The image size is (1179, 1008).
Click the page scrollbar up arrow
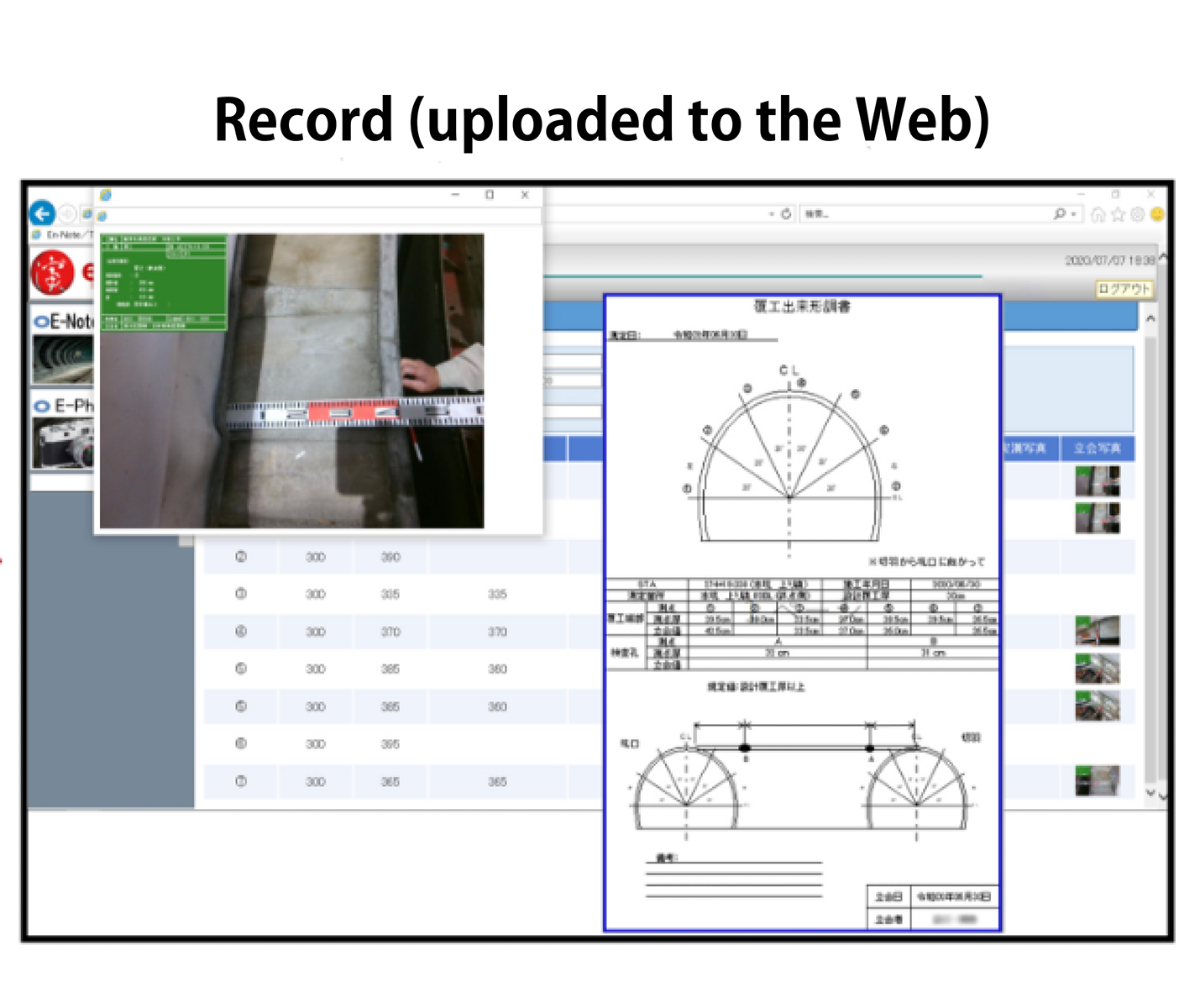1150,319
